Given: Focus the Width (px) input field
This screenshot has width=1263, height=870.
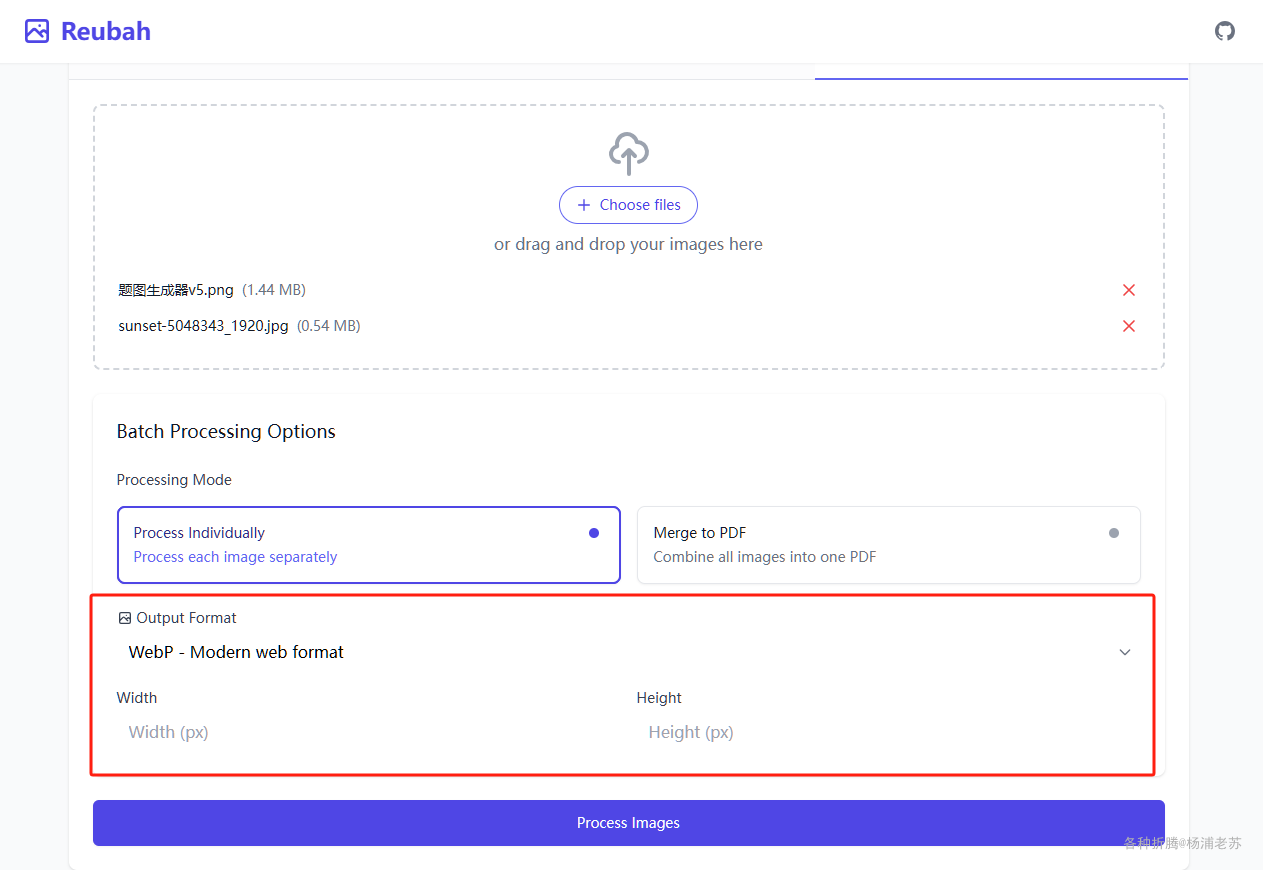Looking at the screenshot, I should (x=368, y=732).
